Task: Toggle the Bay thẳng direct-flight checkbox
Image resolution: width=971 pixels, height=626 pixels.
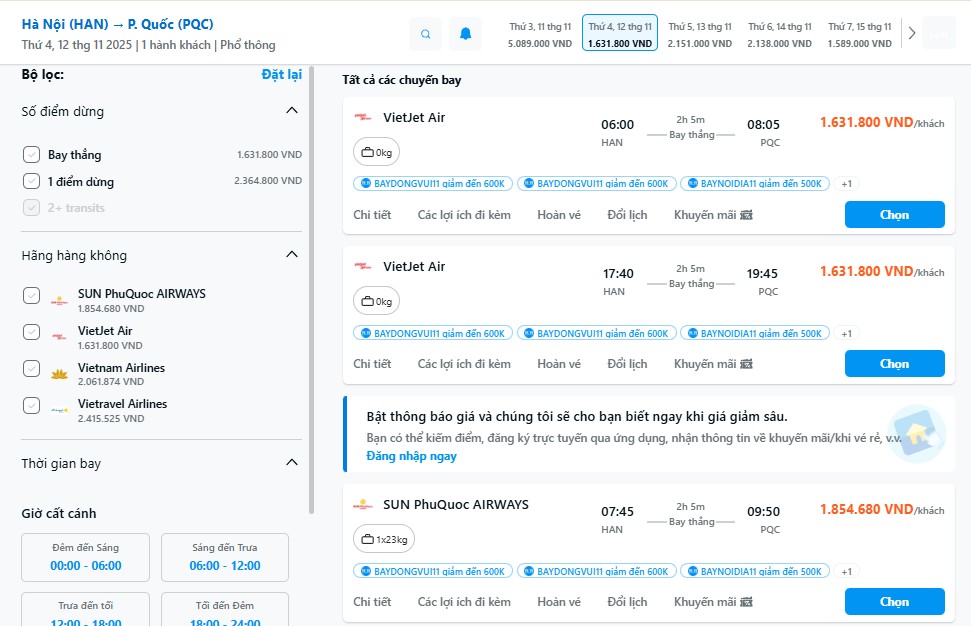Action: (32, 155)
